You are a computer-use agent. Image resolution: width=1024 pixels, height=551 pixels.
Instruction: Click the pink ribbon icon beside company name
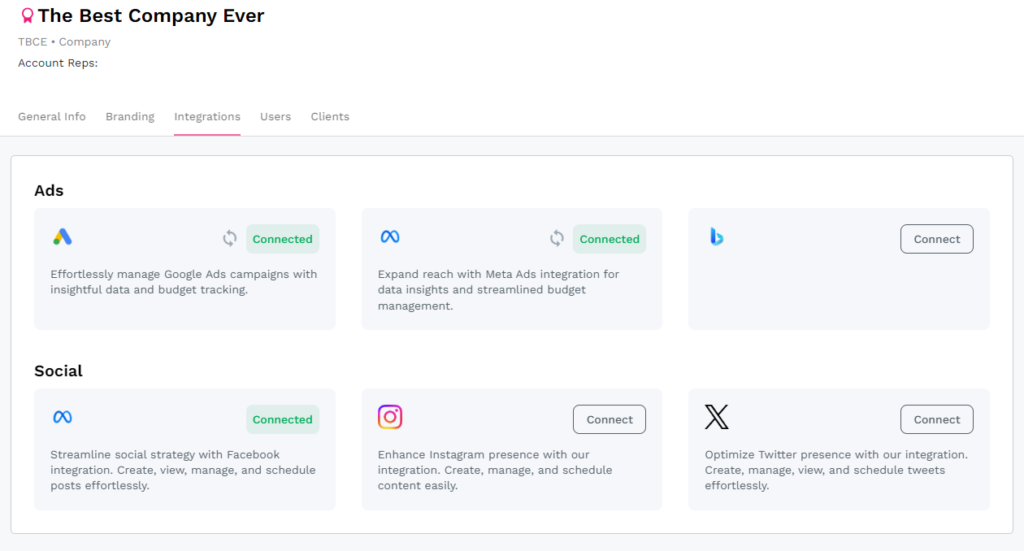[x=27, y=16]
